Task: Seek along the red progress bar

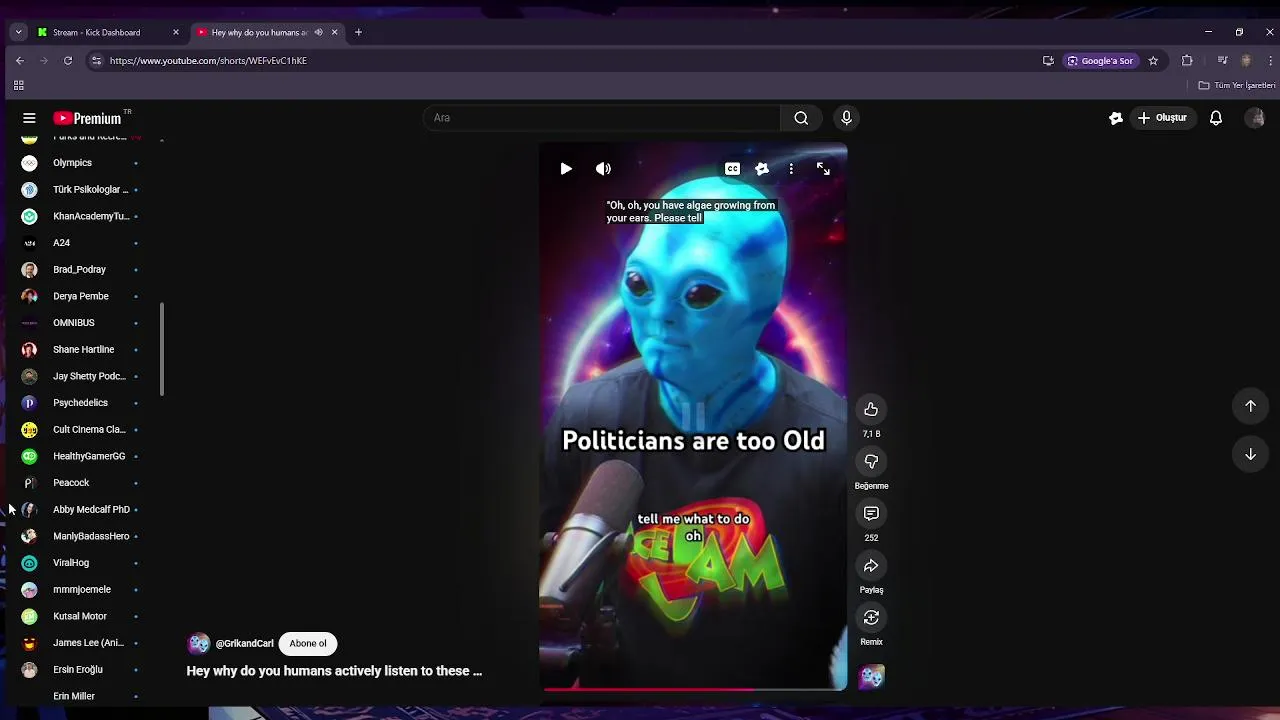Action: pyautogui.click(x=693, y=689)
